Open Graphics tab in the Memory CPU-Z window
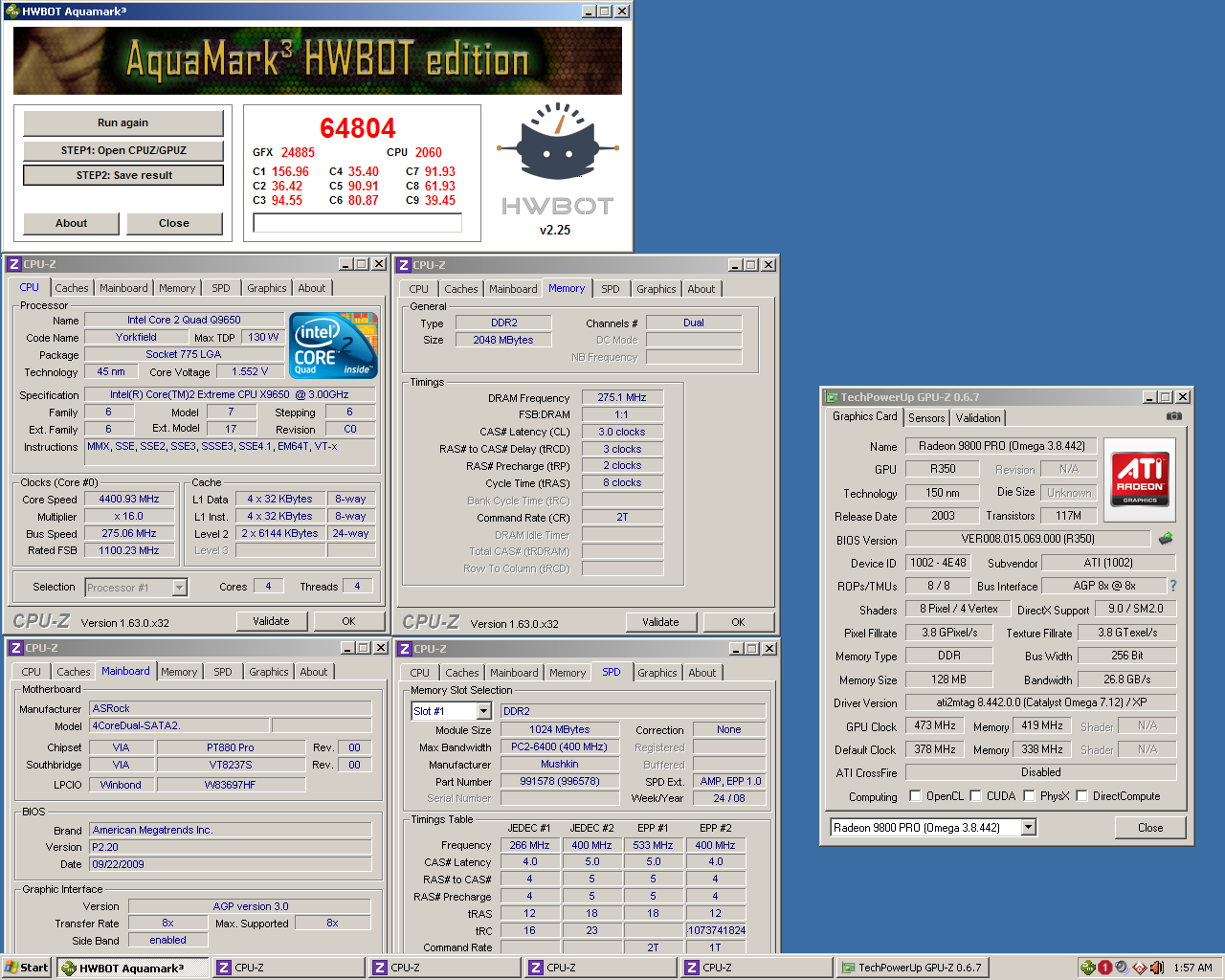 click(657, 289)
